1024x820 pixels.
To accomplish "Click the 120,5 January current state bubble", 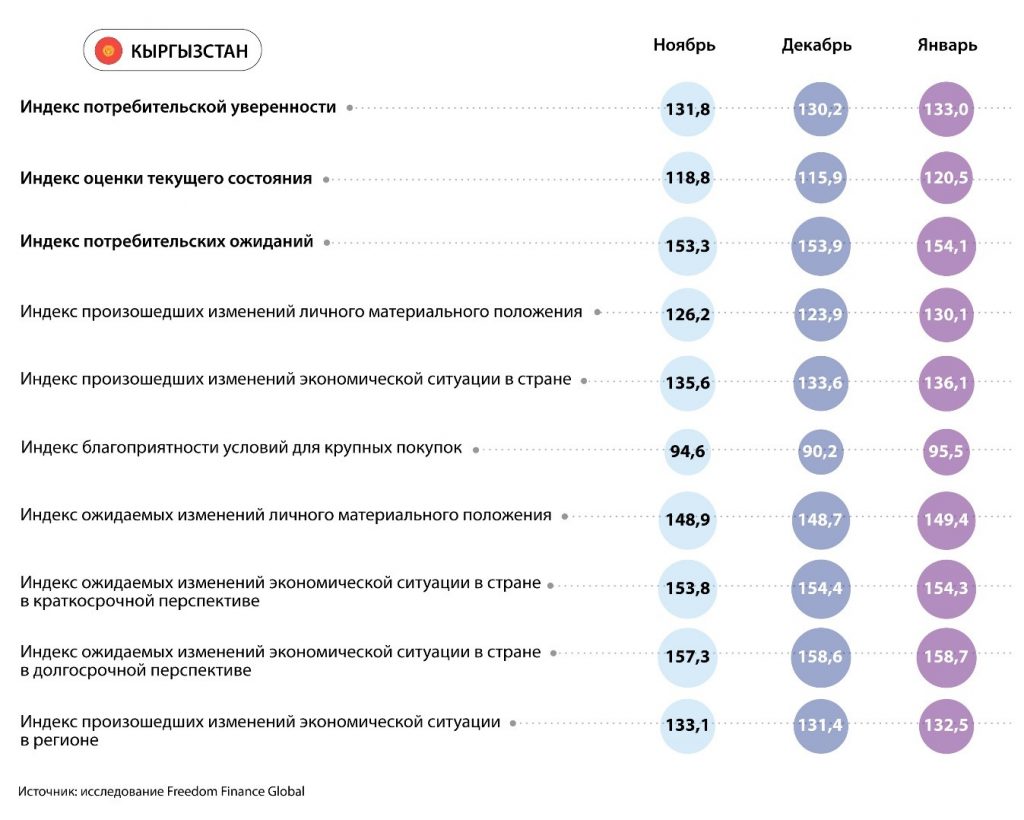I will pyautogui.click(x=946, y=179).
